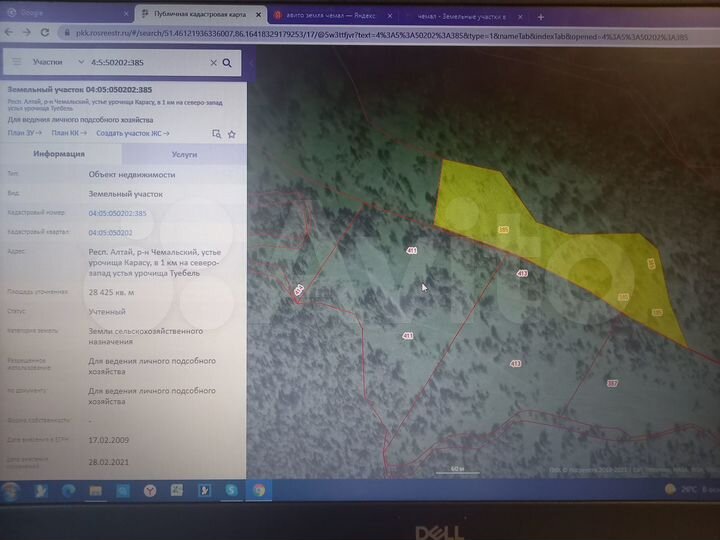The height and width of the screenshot is (540, 720).
Task: Open cadastral number link 04:05:050202:385
Action: pyautogui.click(x=117, y=213)
